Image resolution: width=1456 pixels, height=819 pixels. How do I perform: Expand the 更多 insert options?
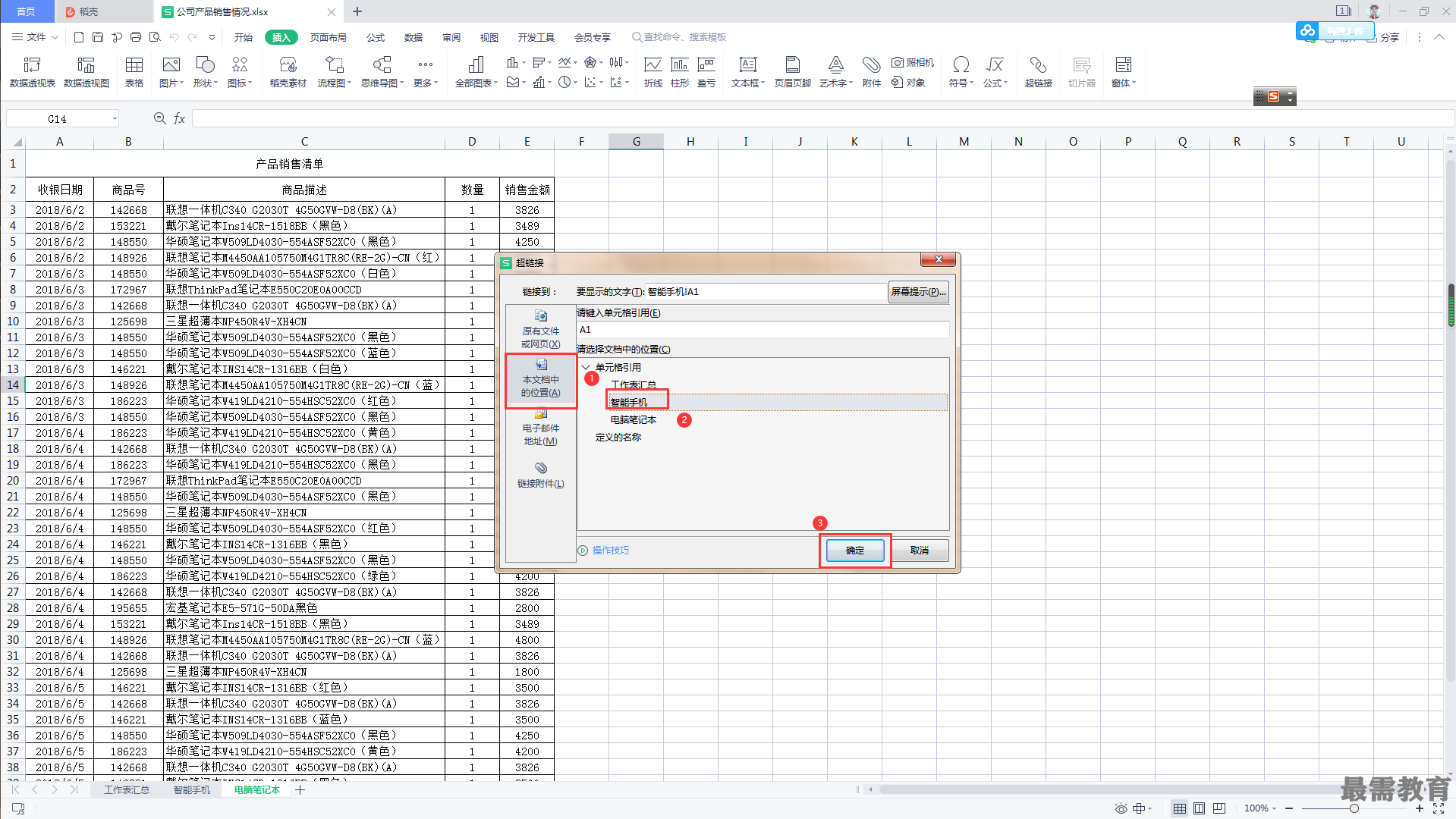point(425,72)
